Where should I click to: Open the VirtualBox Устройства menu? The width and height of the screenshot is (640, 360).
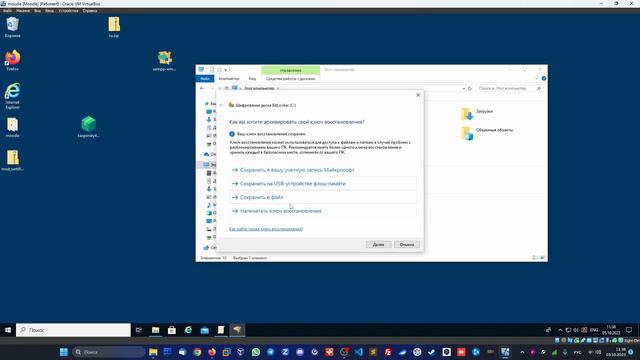(68, 11)
